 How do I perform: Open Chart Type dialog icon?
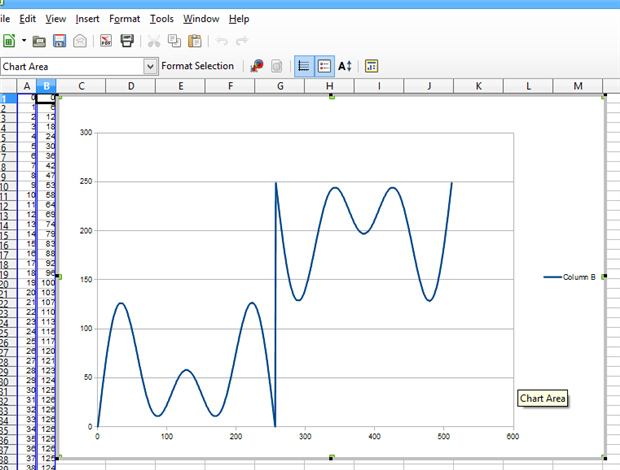pos(257,66)
